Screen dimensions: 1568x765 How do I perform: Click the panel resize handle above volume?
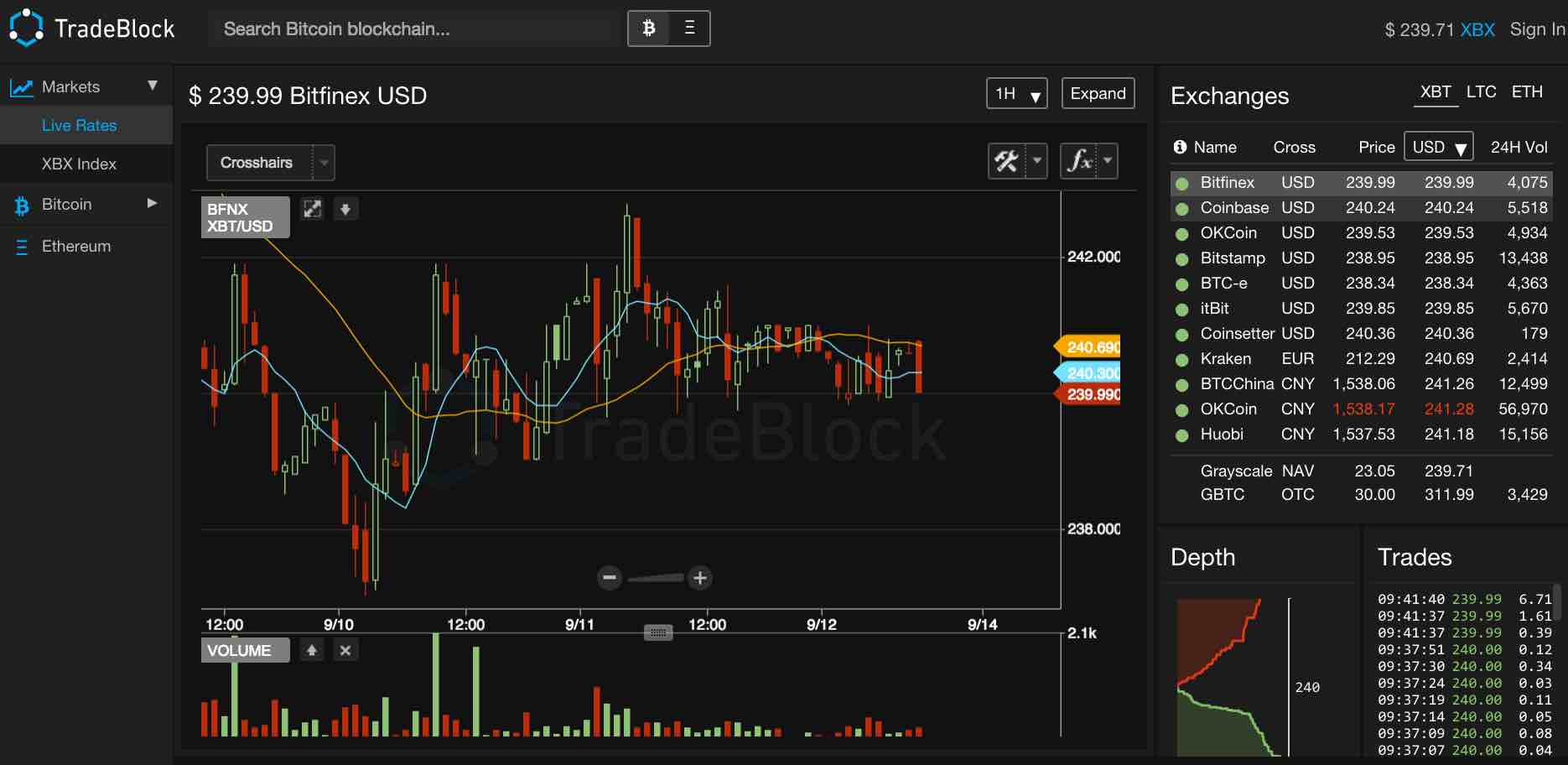(658, 632)
